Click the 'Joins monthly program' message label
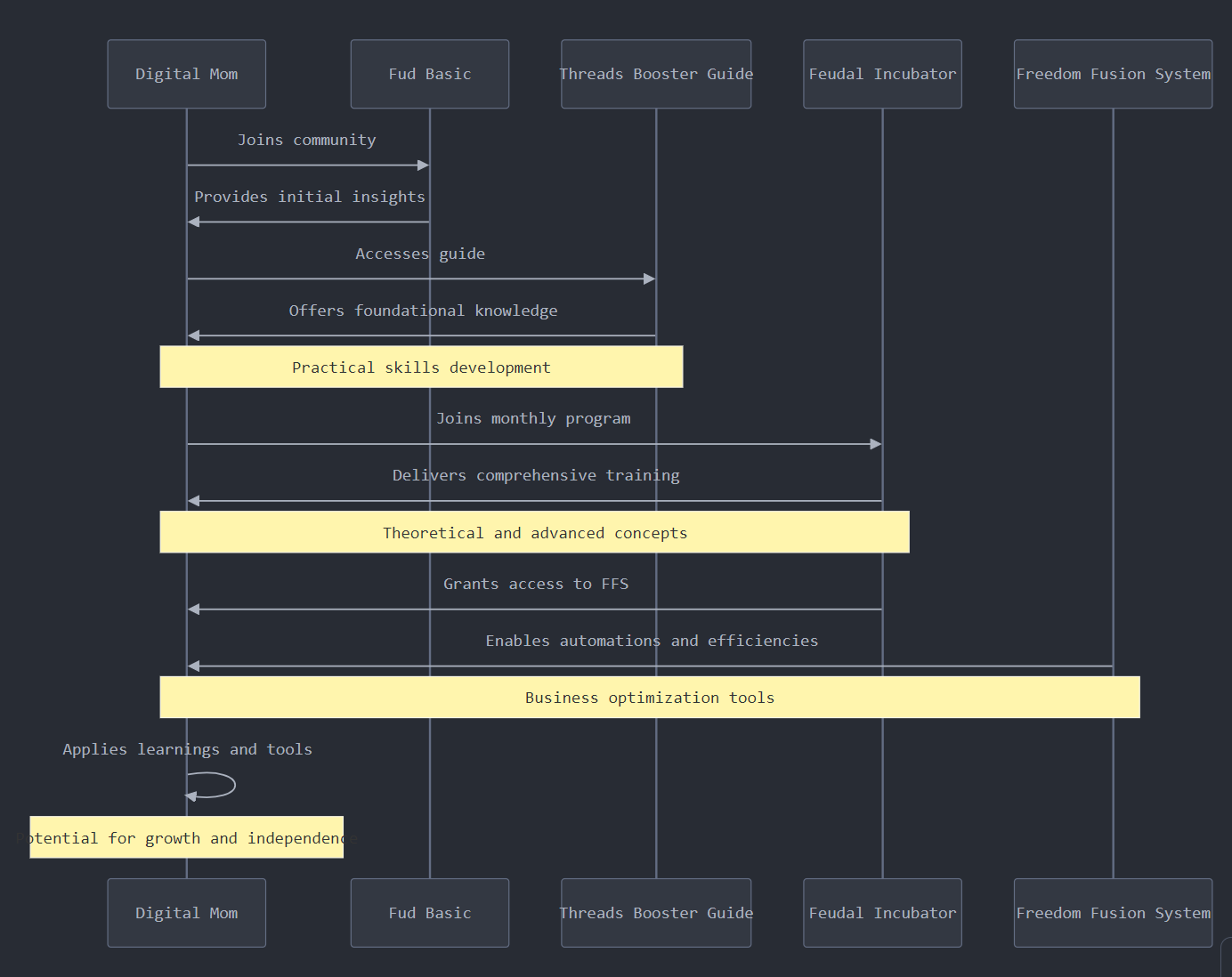 tap(533, 418)
